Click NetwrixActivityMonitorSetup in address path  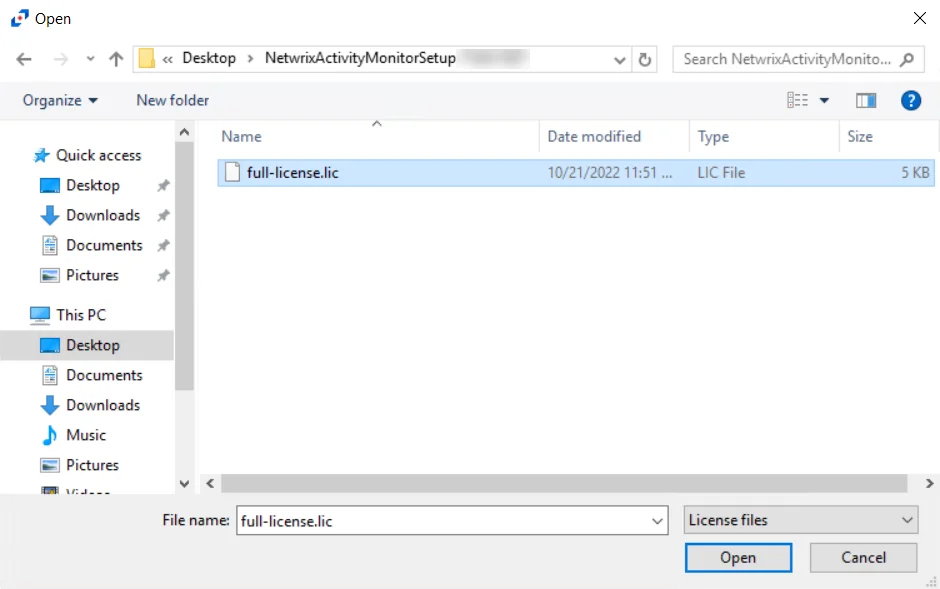pyautogui.click(x=360, y=58)
